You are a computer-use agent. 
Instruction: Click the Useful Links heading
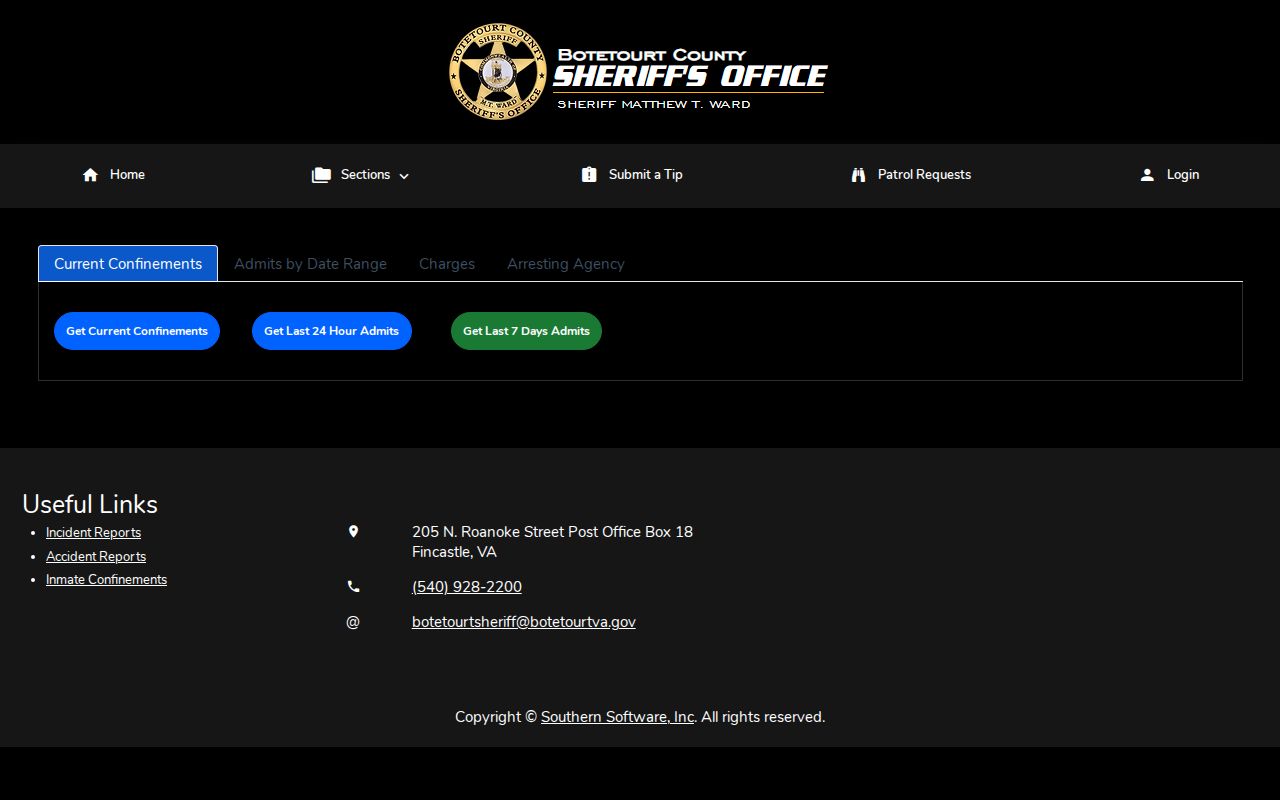[x=90, y=504]
